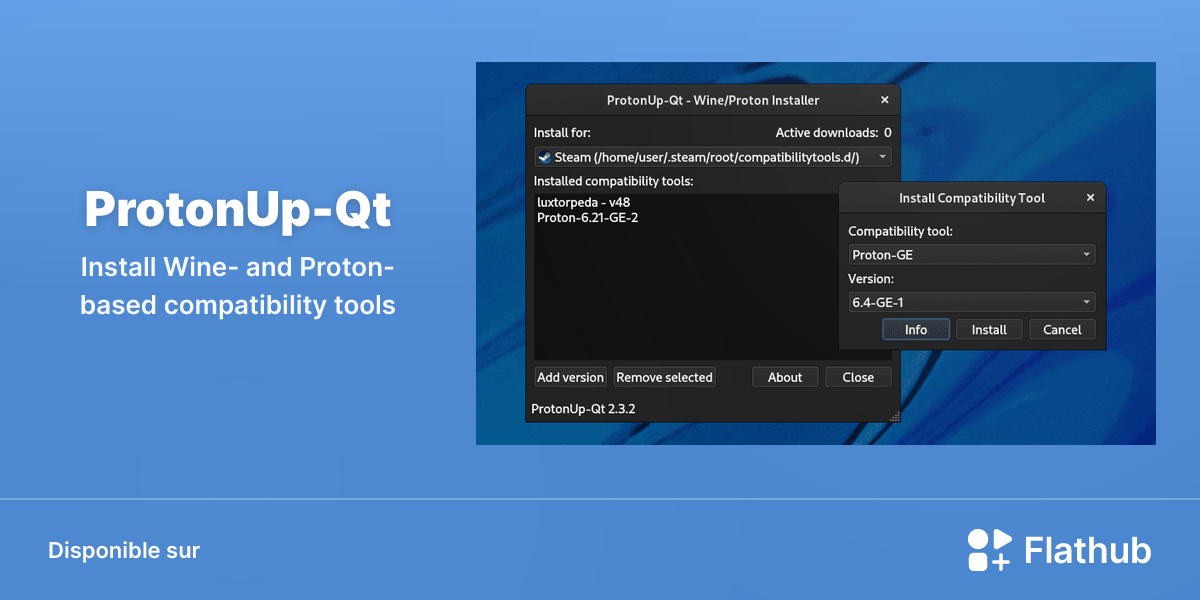This screenshot has width=1200, height=600.
Task: Click the ProtonUp-Qt 2.3.2 status bar text
Action: click(583, 408)
